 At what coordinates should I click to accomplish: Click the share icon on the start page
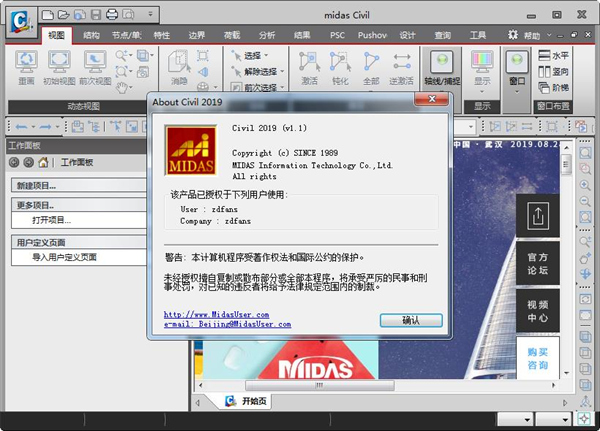538,216
